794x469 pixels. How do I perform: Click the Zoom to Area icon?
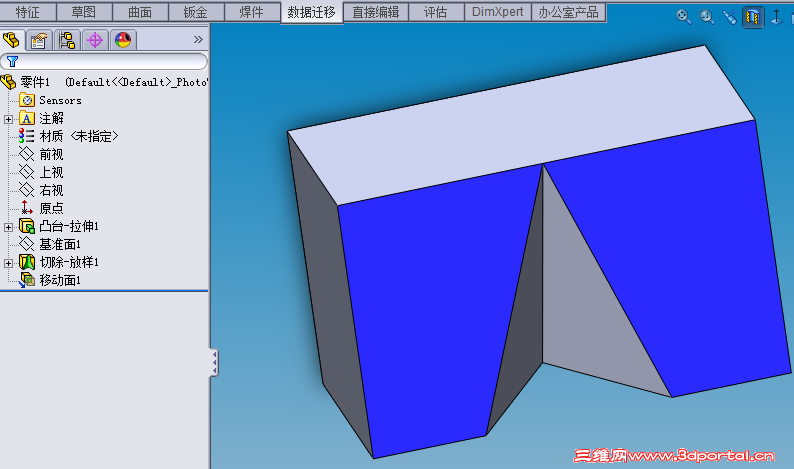[707, 17]
